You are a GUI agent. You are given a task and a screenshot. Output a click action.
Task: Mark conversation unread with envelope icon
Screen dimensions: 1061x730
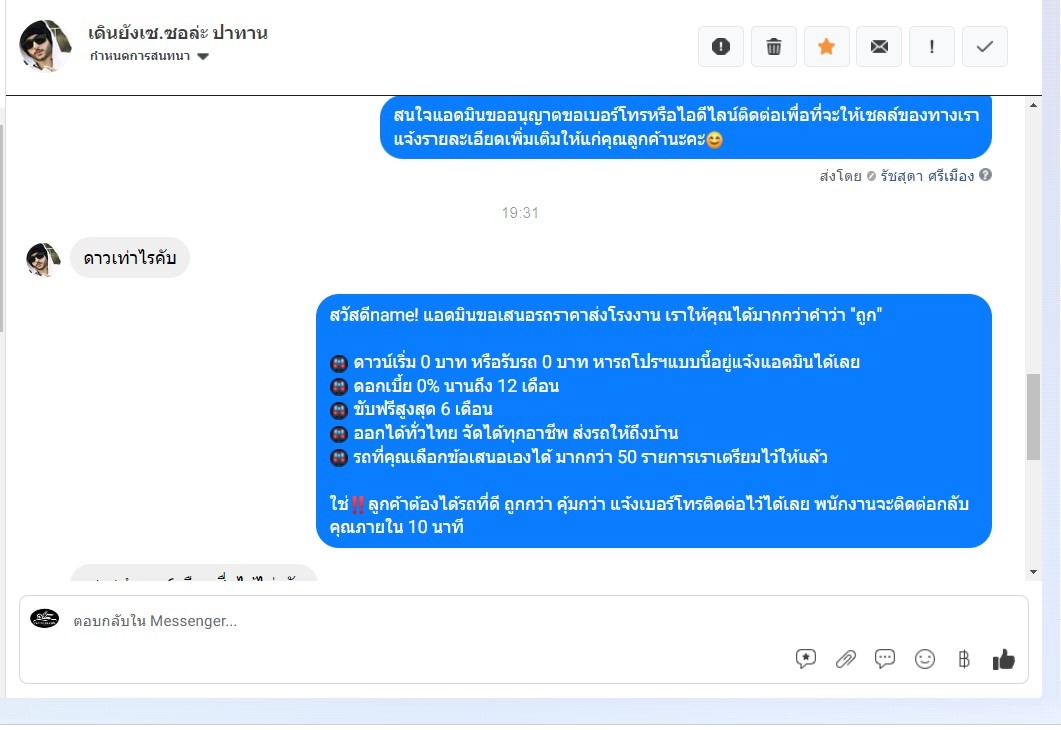tap(879, 46)
